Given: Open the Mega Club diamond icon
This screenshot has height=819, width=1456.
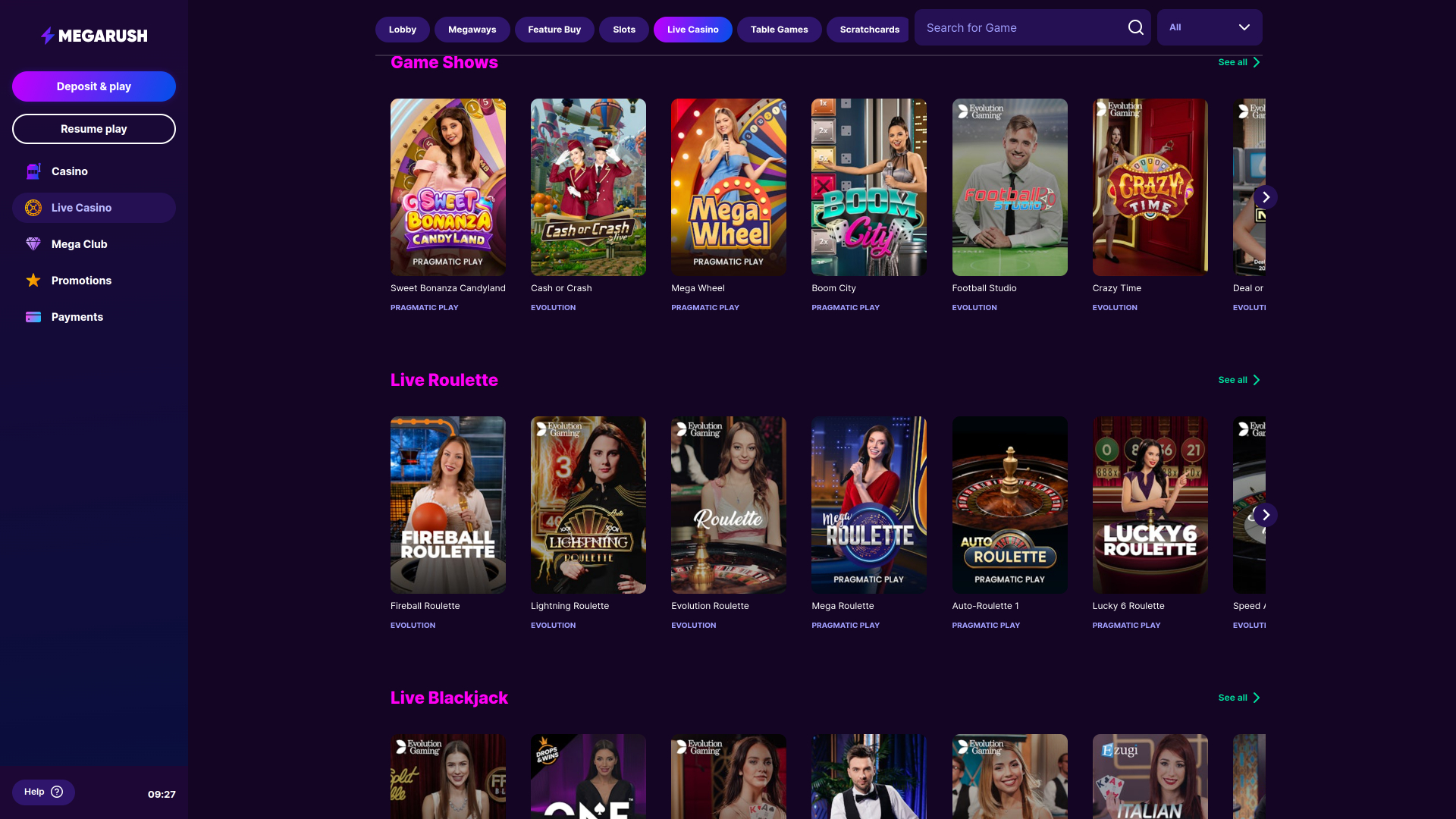Looking at the screenshot, I should coord(33,243).
